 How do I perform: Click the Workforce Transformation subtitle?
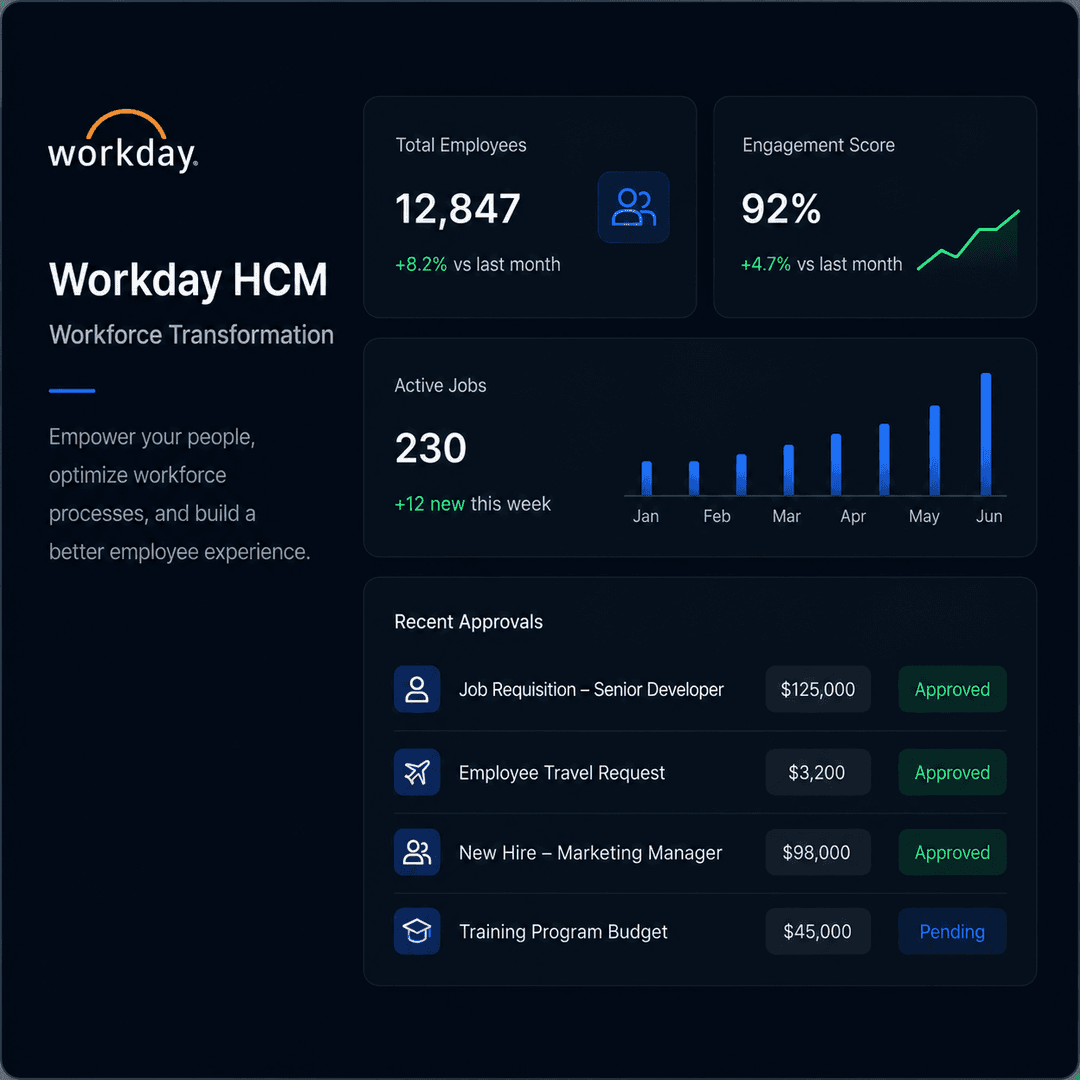pyautogui.click(x=191, y=335)
